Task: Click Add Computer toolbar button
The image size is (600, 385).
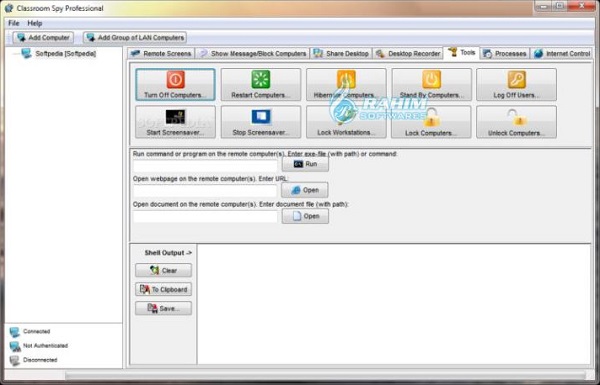Action: [x=43, y=38]
